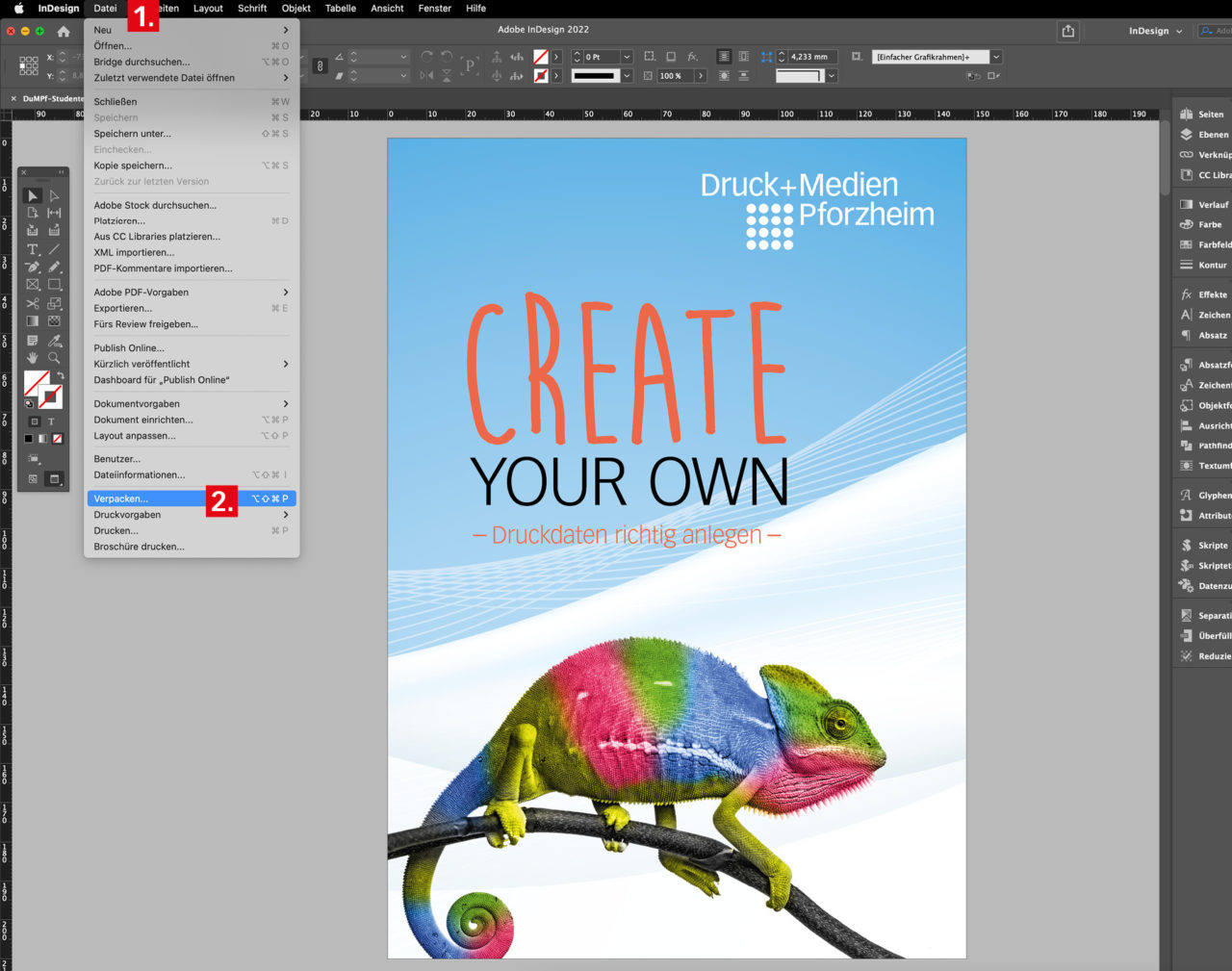Viewport: 1232px width, 971px height.
Task: Click Drucken in the open menu
Action: tap(115, 530)
